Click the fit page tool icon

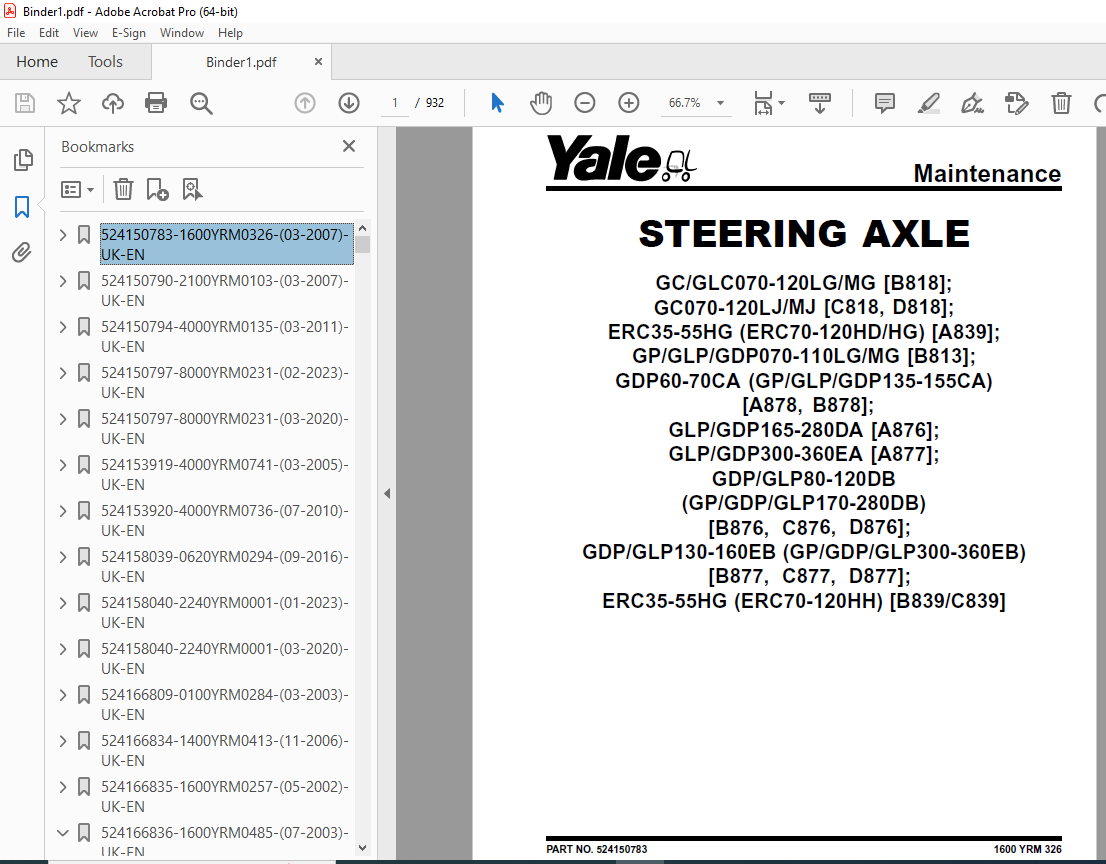[763, 103]
